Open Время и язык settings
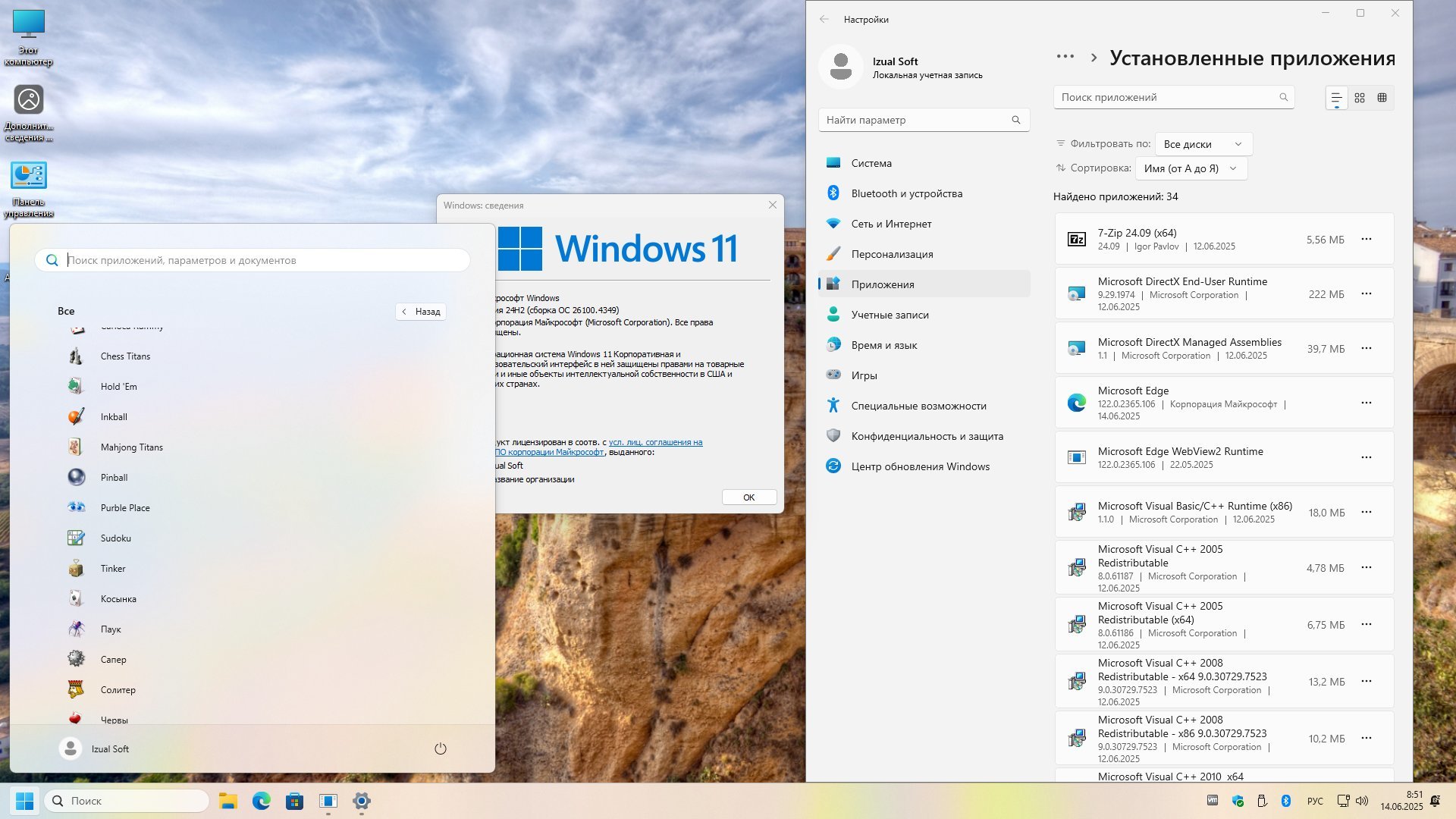Image resolution: width=1456 pixels, height=819 pixels. coord(924,345)
